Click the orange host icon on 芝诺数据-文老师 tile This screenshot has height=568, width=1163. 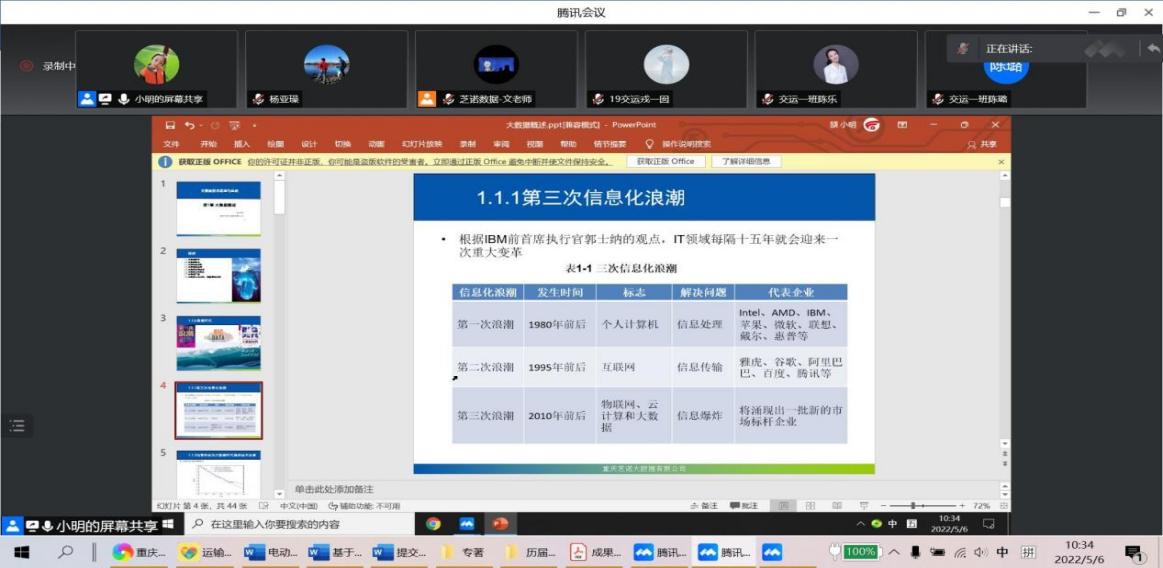pyautogui.click(x=426, y=99)
